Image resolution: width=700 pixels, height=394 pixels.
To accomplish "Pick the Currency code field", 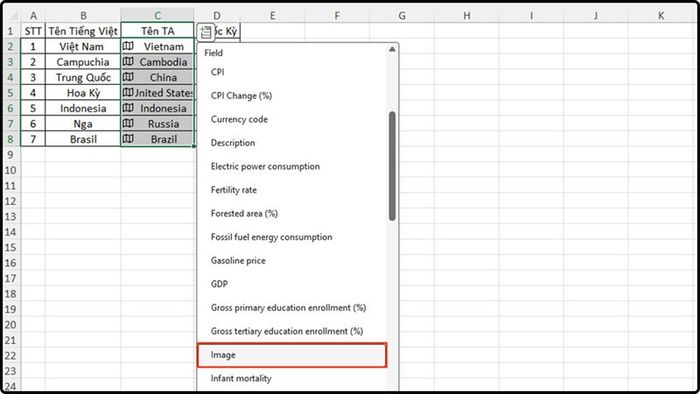I will point(292,119).
